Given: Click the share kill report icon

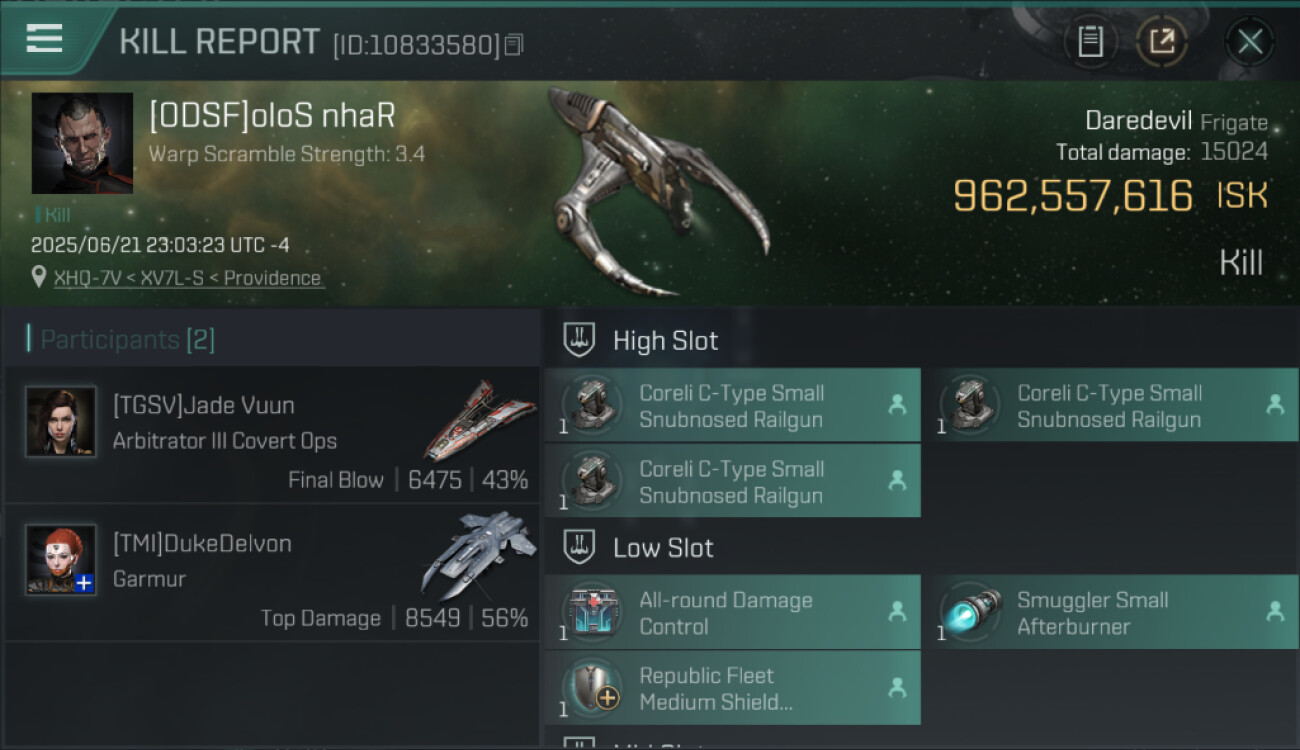Looking at the screenshot, I should point(1162,42).
